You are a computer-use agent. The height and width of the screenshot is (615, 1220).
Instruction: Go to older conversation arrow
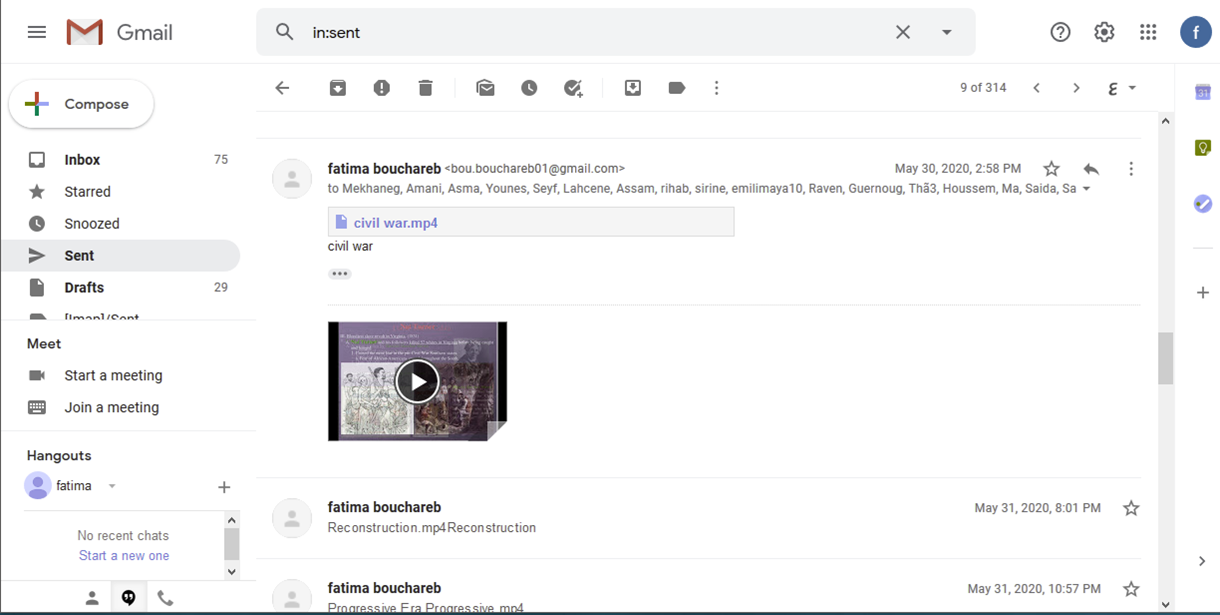tap(1076, 88)
